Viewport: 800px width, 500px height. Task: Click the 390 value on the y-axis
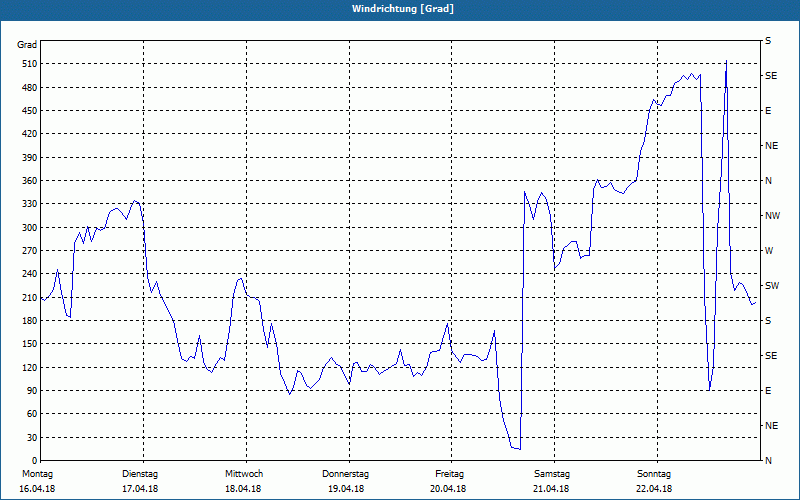30,158
